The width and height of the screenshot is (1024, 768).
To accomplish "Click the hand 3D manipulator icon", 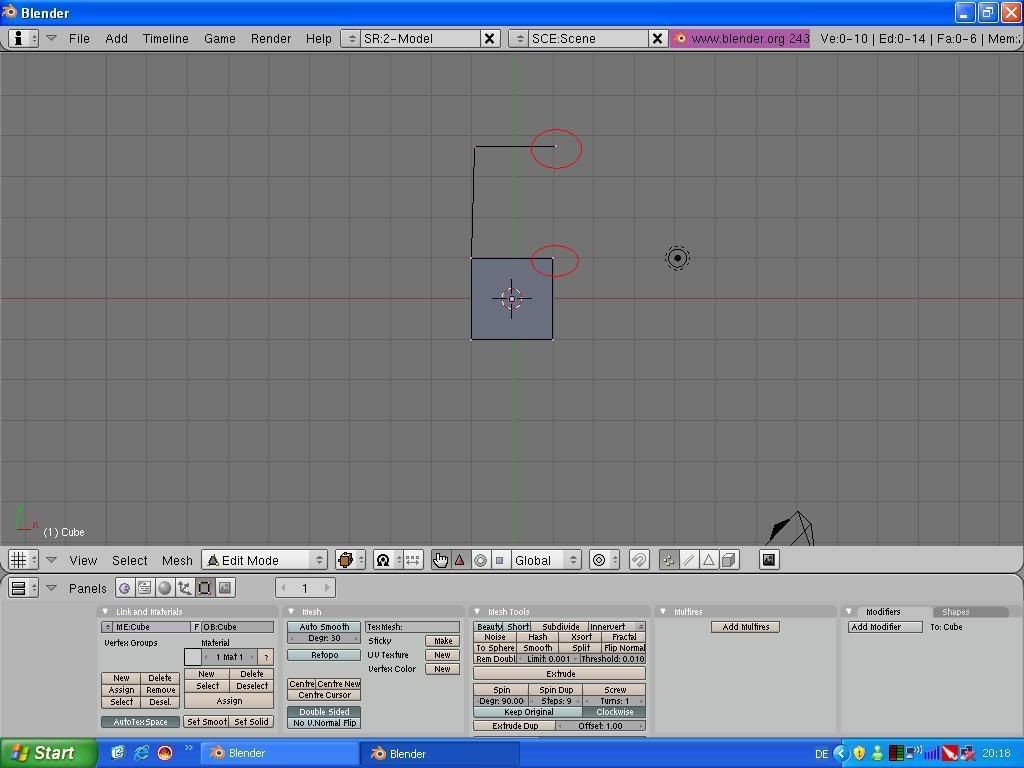I will coord(440,560).
